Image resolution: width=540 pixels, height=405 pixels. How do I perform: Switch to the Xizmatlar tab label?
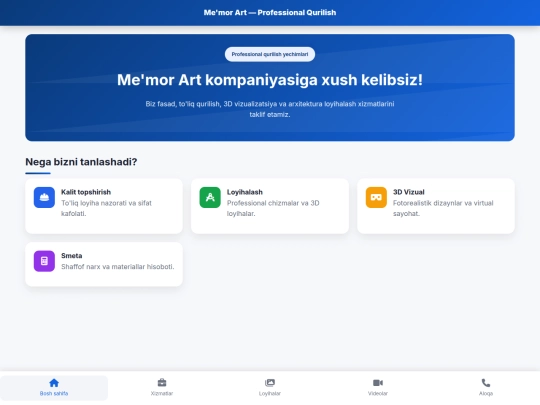pos(162,393)
